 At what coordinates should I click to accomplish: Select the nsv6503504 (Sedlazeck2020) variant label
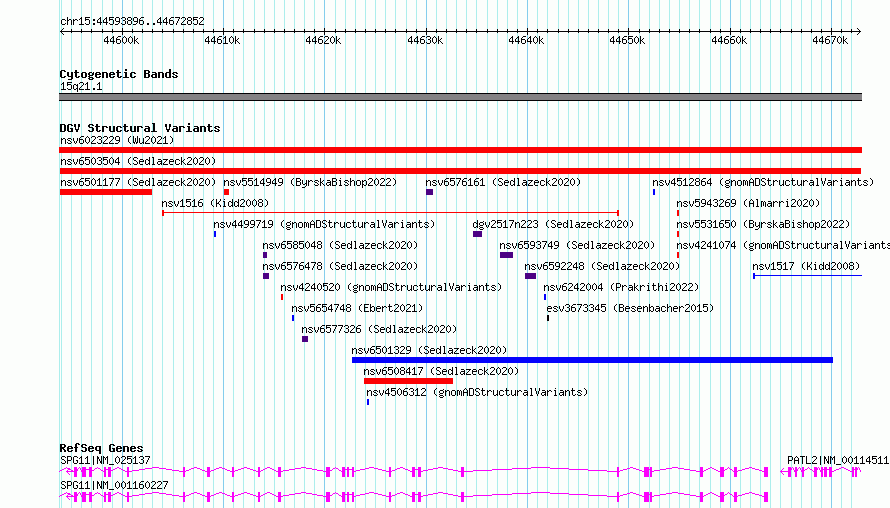(x=138, y=161)
